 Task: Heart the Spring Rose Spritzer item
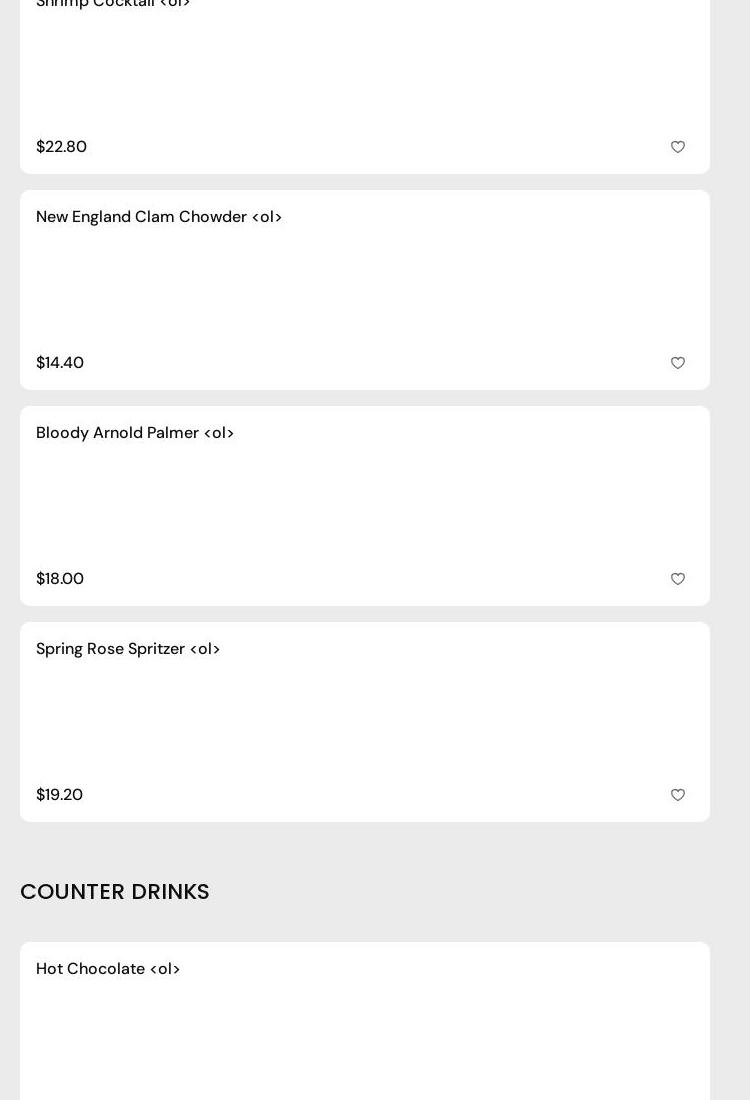[678, 795]
